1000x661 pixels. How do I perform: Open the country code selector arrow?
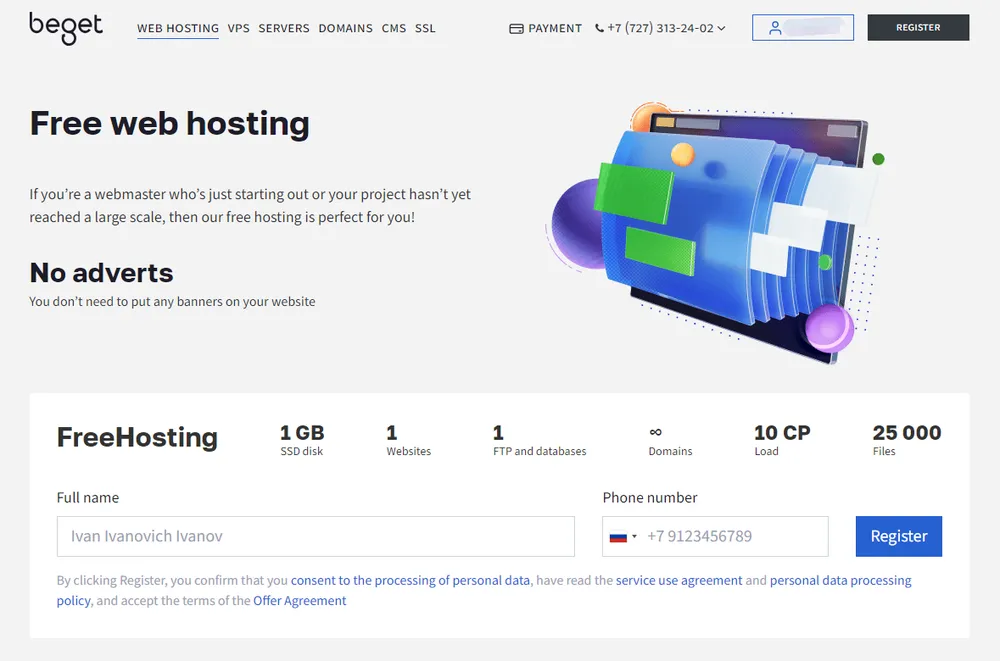coord(634,537)
